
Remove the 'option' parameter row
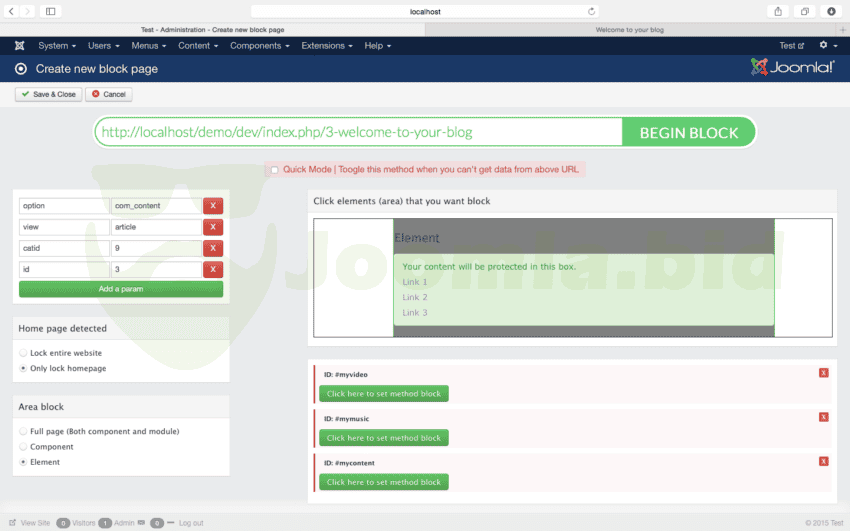click(x=213, y=206)
